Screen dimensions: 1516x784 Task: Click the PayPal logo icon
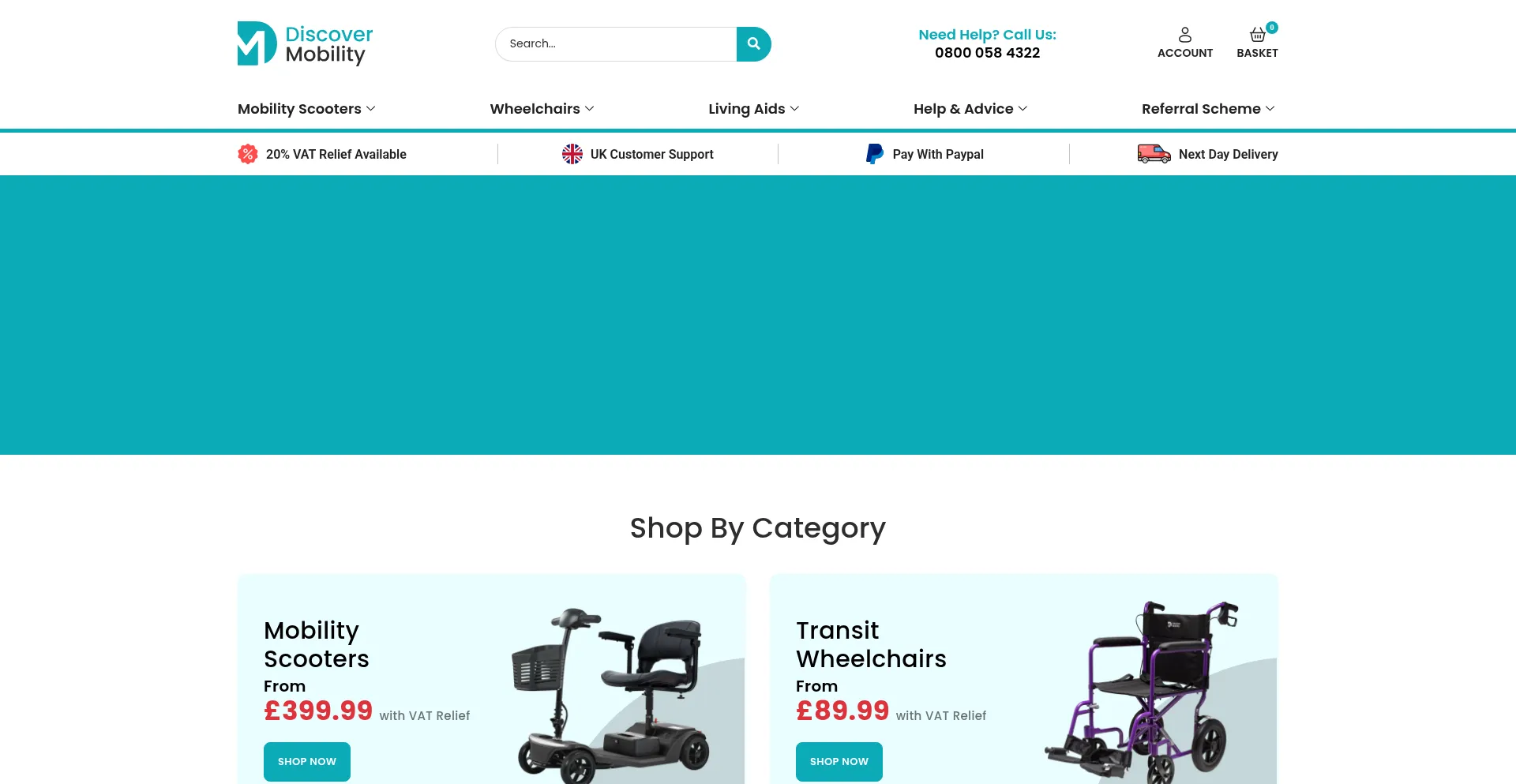[x=875, y=154]
